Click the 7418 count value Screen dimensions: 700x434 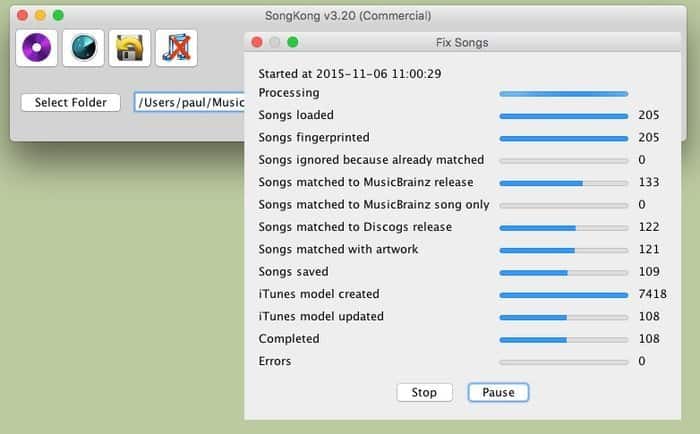pyautogui.click(x=652, y=294)
